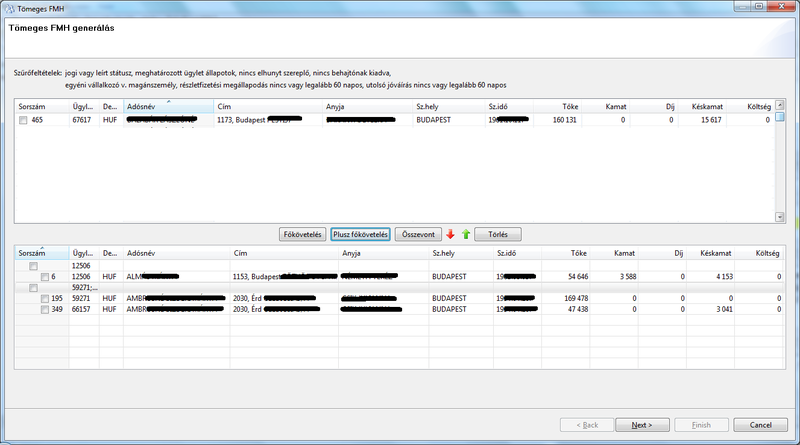This screenshot has height=445, width=800.
Task: Select the checkbox for row 195
Action: pyautogui.click(x=45, y=298)
